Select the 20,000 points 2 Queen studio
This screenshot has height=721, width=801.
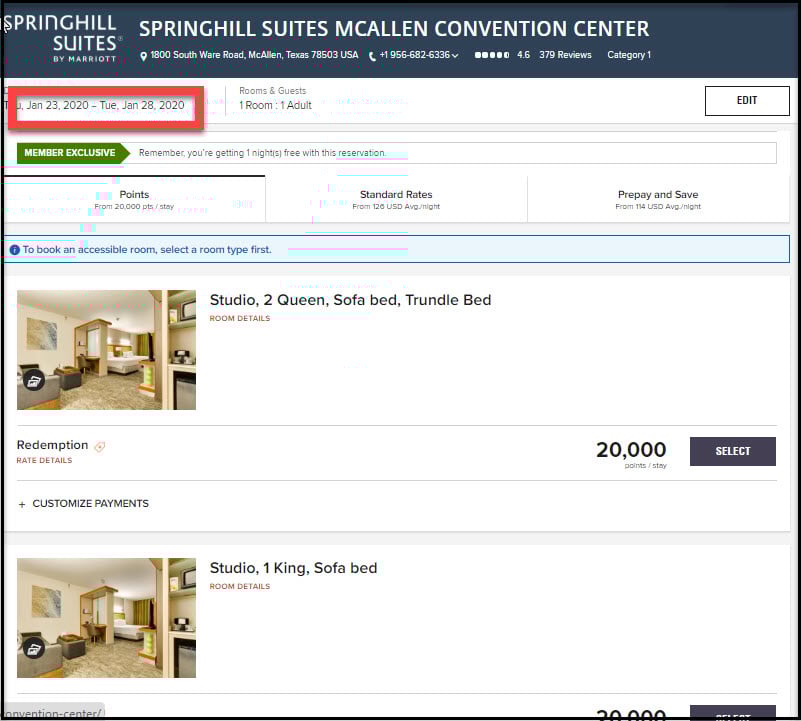[733, 451]
